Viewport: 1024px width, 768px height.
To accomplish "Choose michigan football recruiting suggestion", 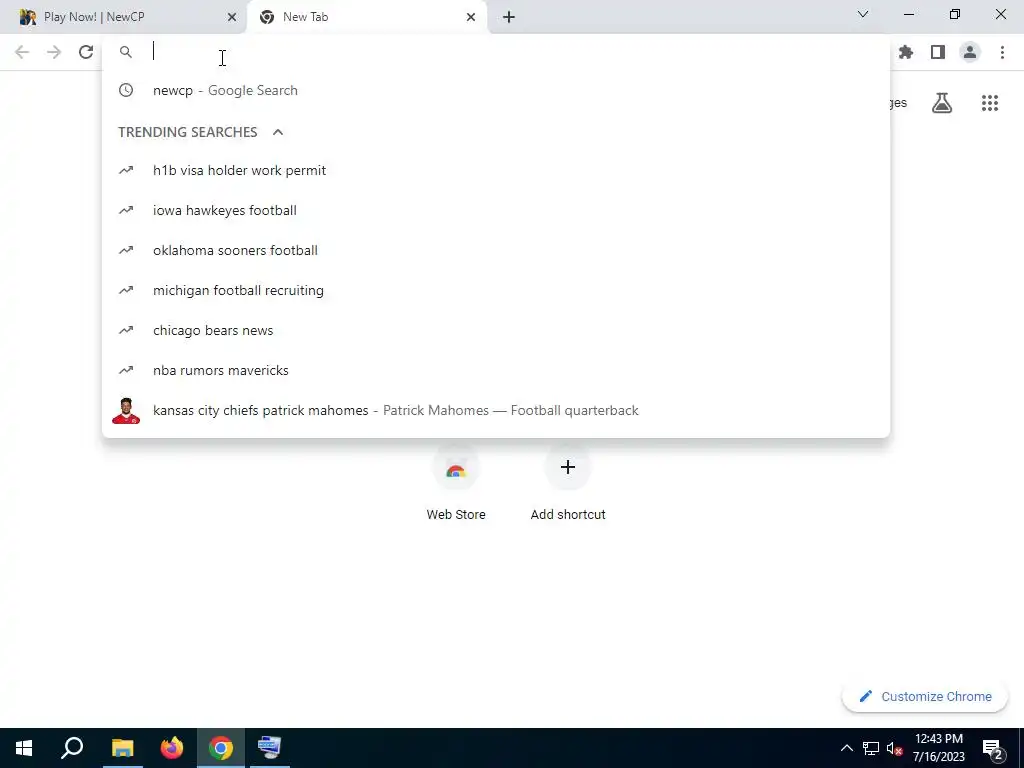I will (x=496, y=290).
